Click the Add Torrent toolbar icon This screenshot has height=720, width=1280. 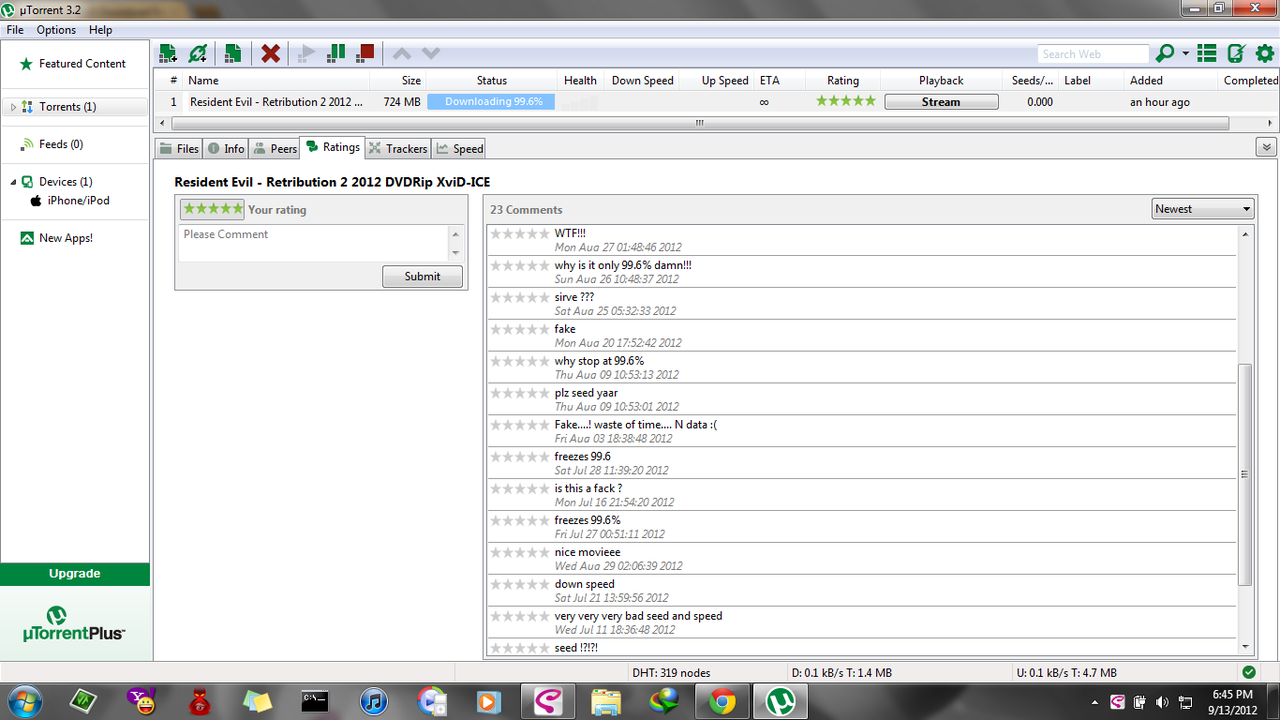point(168,53)
